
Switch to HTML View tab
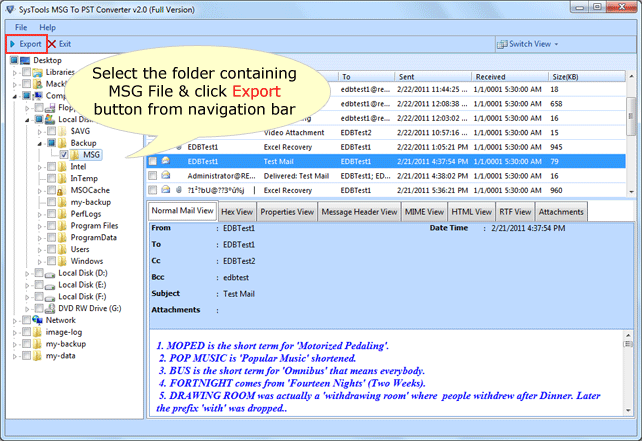pos(471,212)
